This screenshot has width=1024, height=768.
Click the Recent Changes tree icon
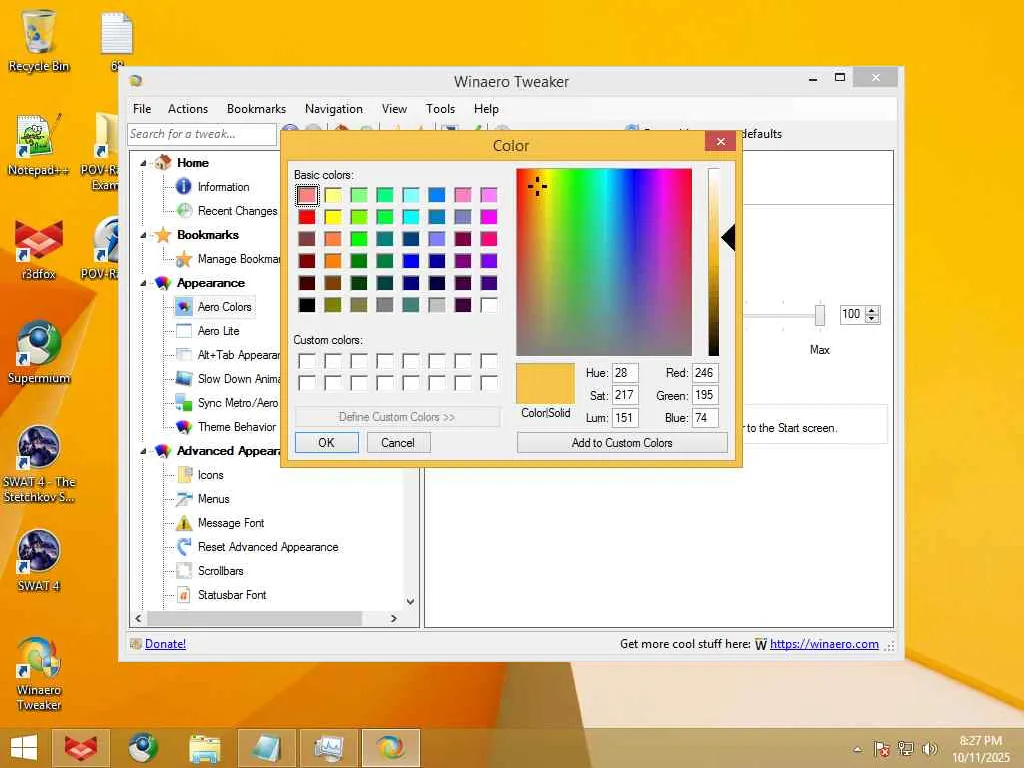184,211
